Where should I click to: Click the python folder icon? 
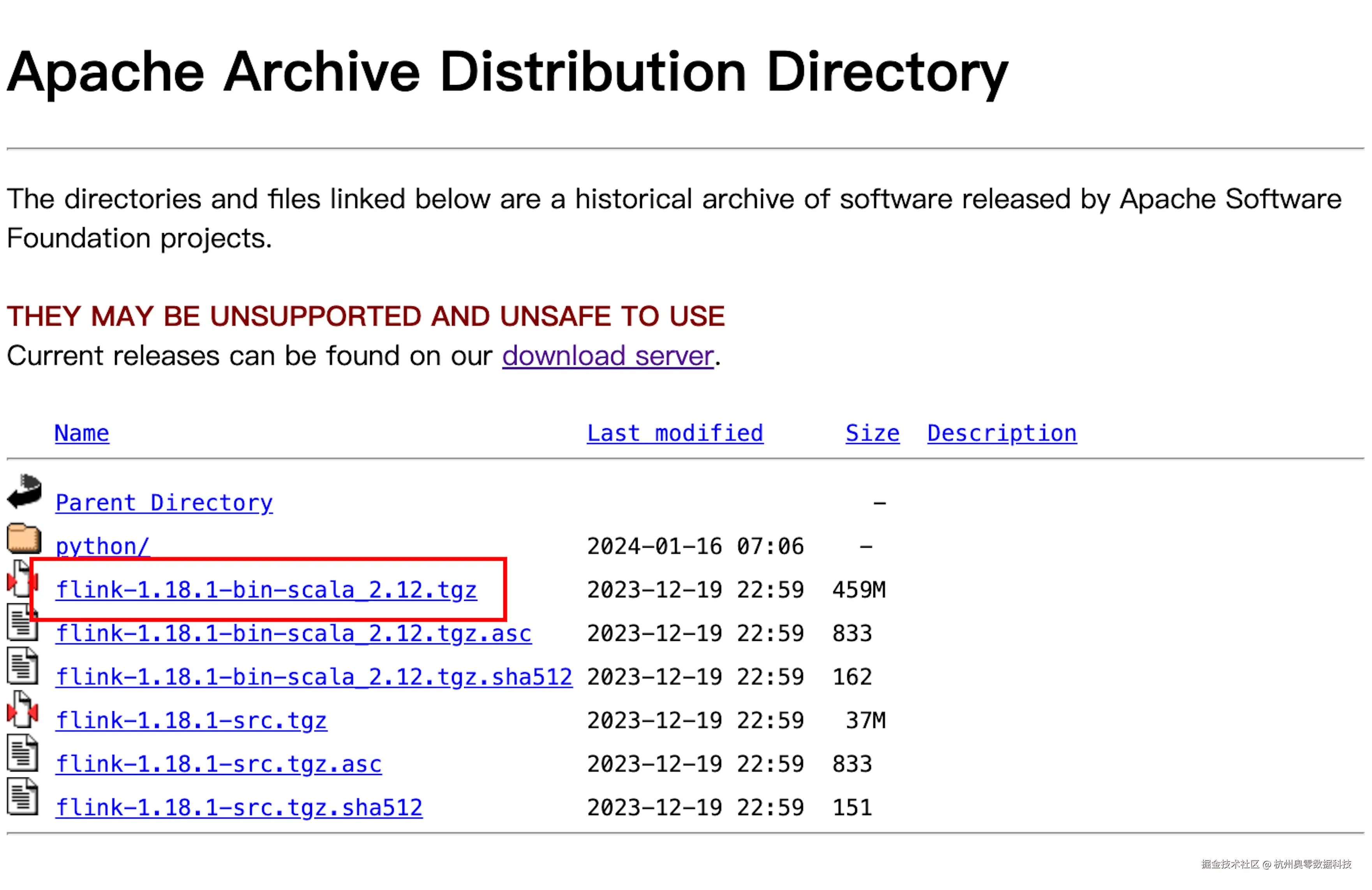point(24,538)
